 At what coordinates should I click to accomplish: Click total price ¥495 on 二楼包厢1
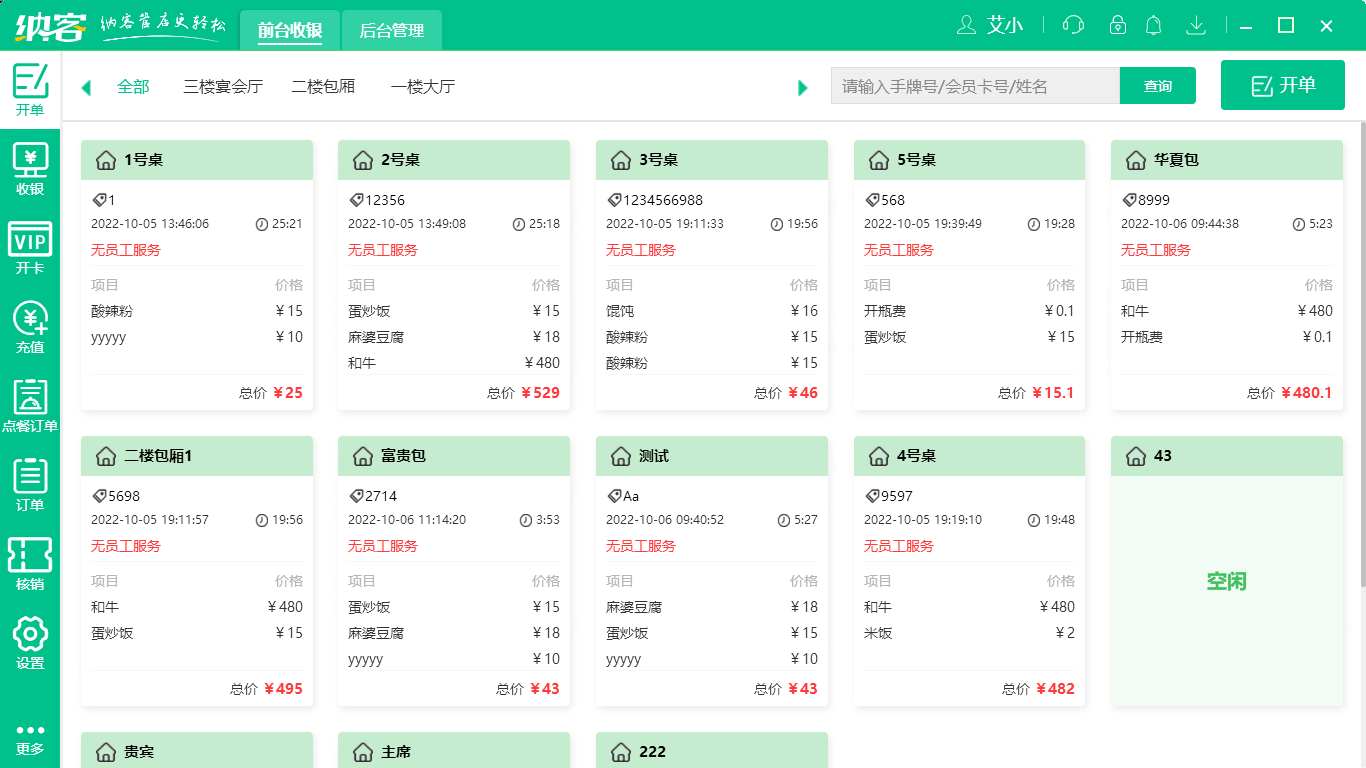pos(283,689)
